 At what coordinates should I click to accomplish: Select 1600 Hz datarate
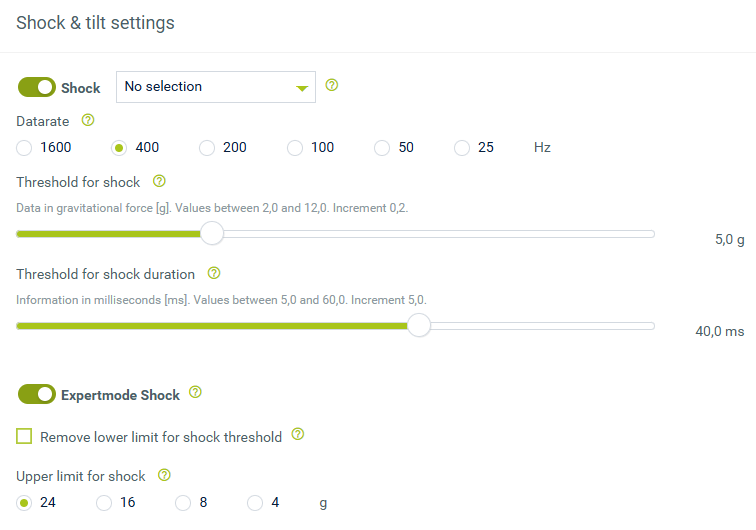(x=24, y=148)
